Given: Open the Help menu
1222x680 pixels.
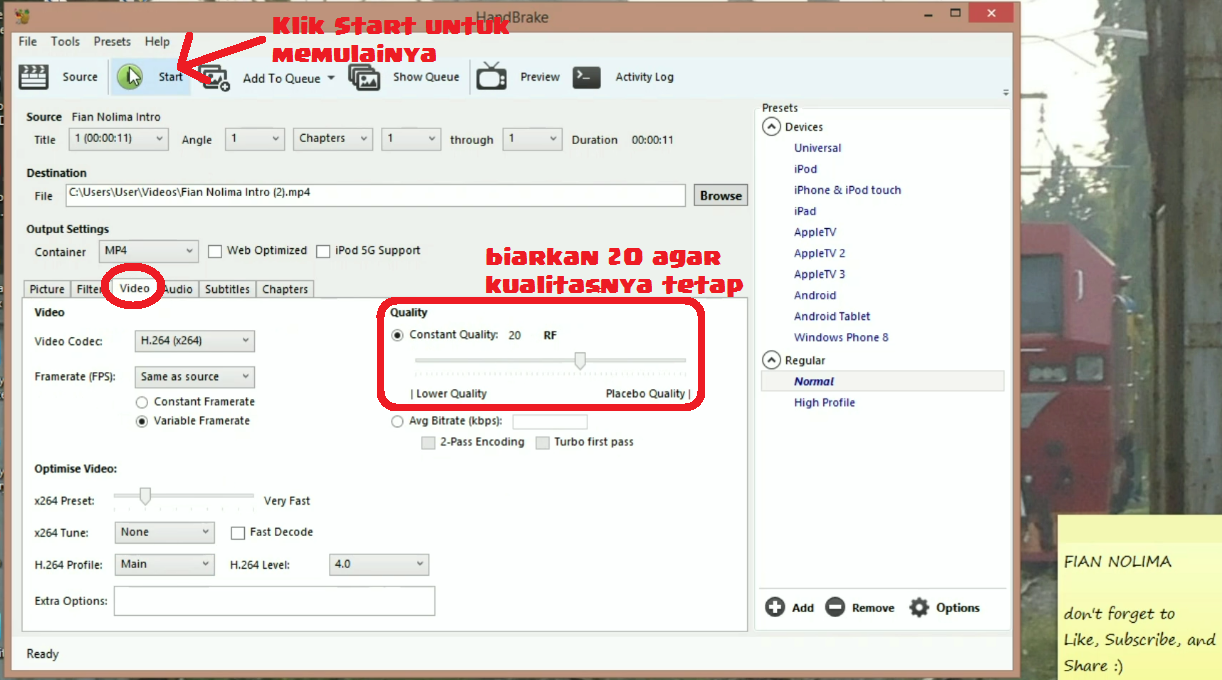Looking at the screenshot, I should (x=157, y=42).
